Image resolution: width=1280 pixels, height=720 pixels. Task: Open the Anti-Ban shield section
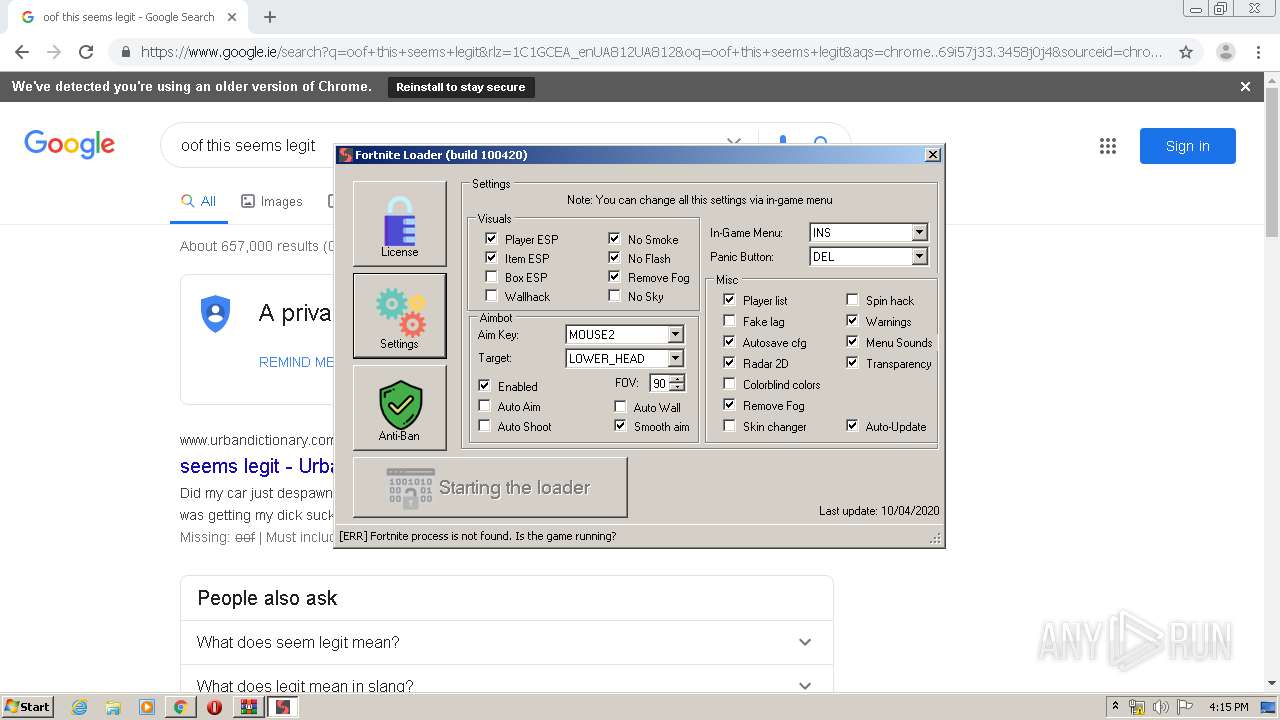coord(399,407)
